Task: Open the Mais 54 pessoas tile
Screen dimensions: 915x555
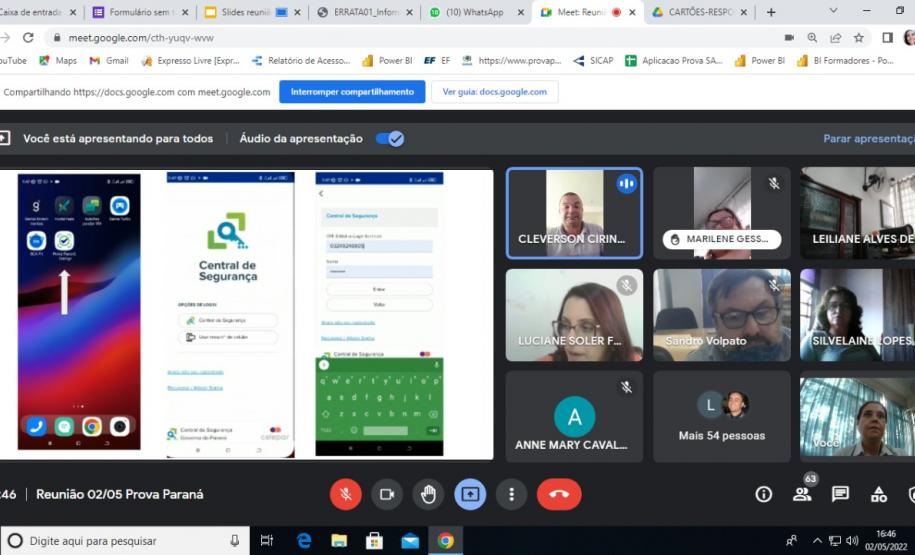Action: click(x=721, y=417)
